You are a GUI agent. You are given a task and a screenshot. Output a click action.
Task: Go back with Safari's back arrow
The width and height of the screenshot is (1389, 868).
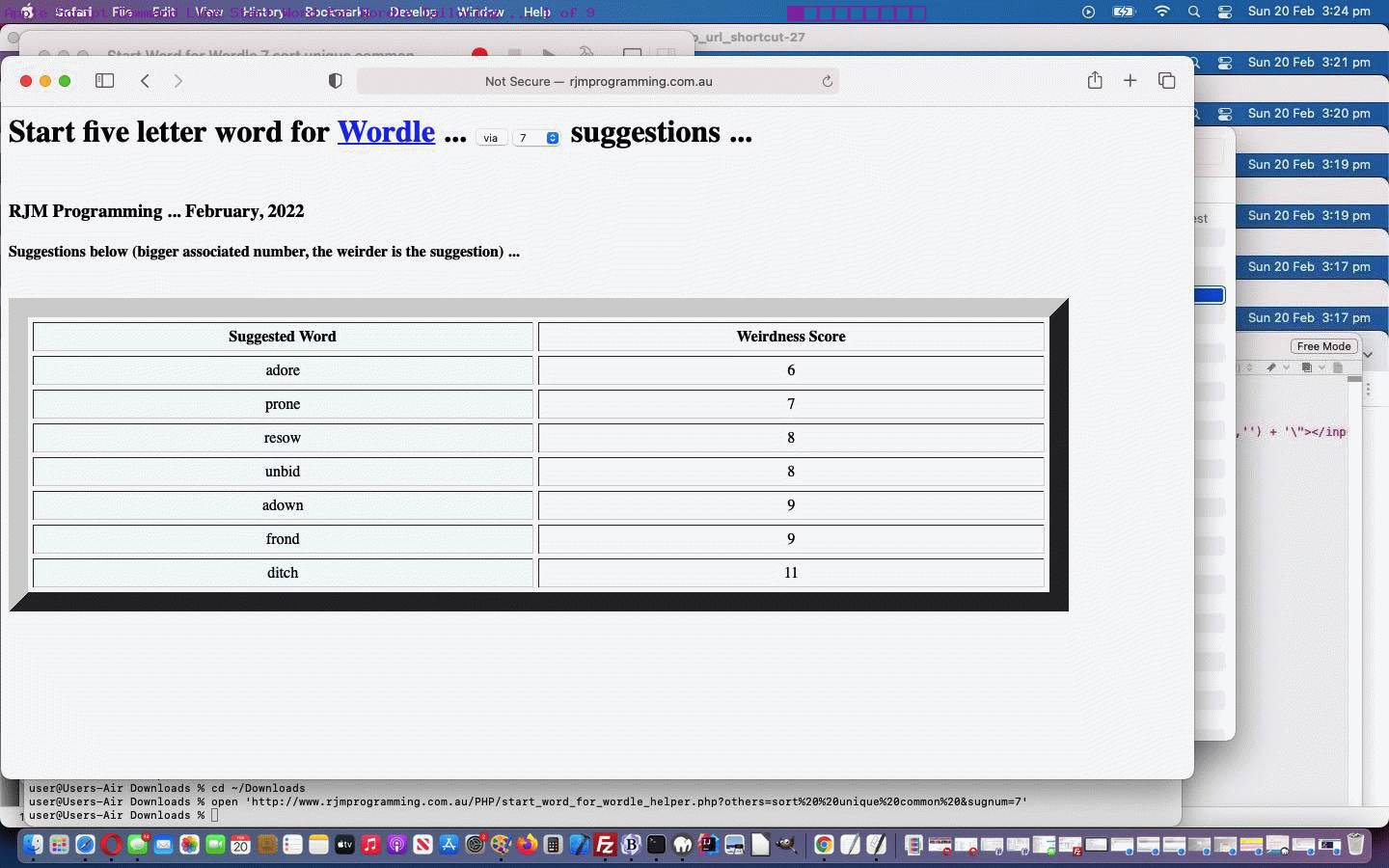pos(146,81)
